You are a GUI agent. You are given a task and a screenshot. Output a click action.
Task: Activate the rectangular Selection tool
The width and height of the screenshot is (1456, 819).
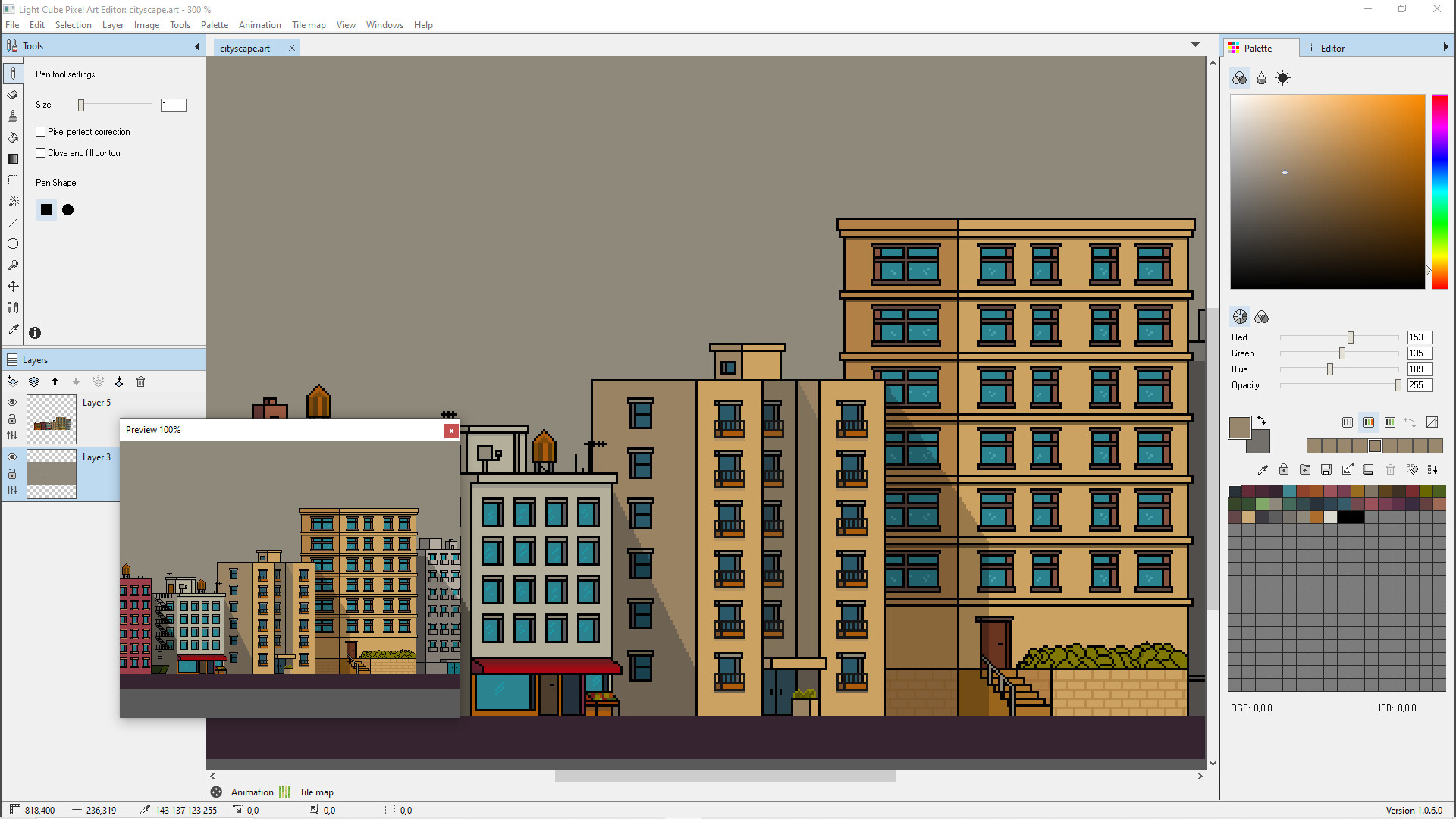point(13,180)
